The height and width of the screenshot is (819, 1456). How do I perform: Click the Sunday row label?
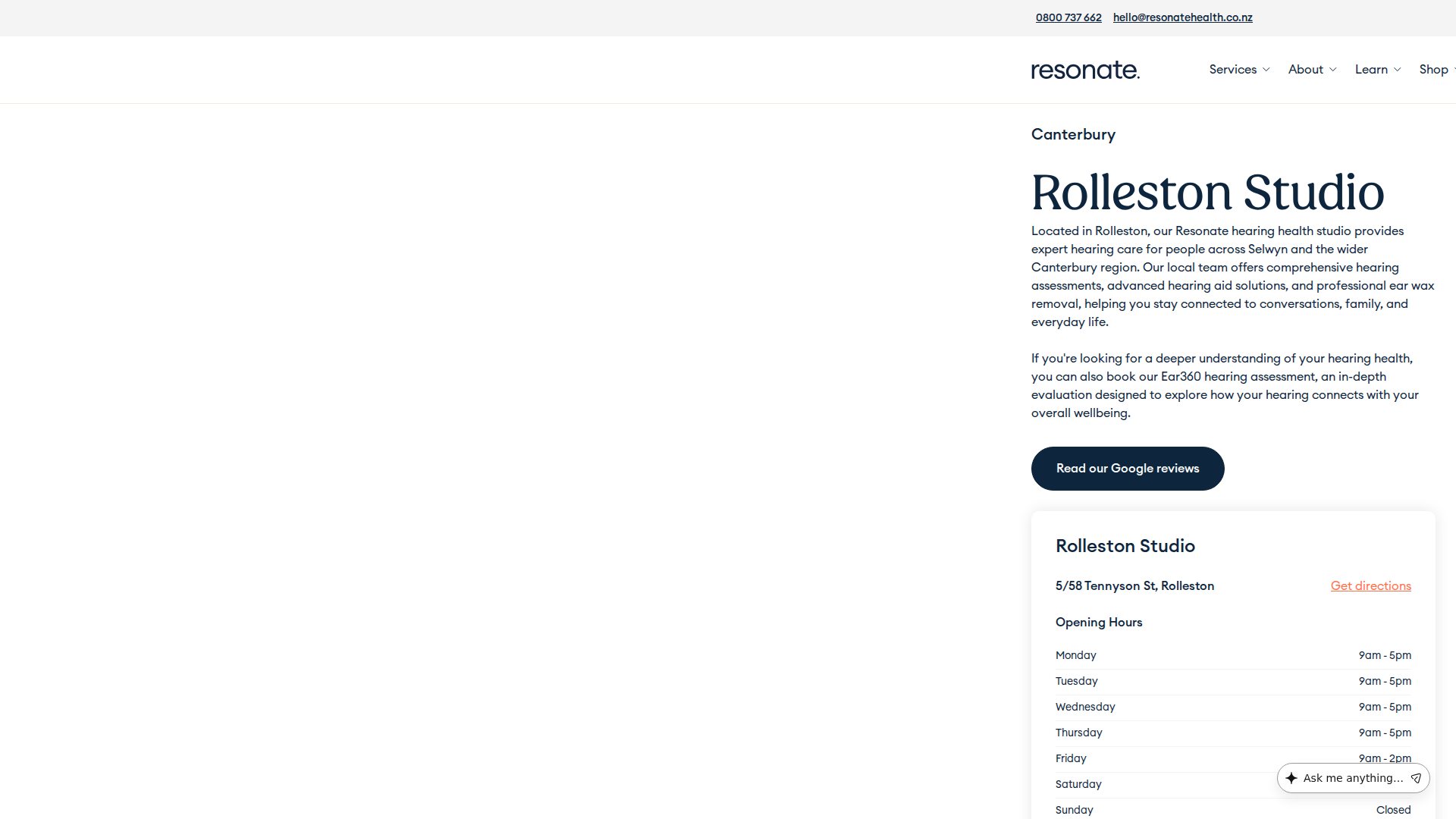coord(1075,810)
